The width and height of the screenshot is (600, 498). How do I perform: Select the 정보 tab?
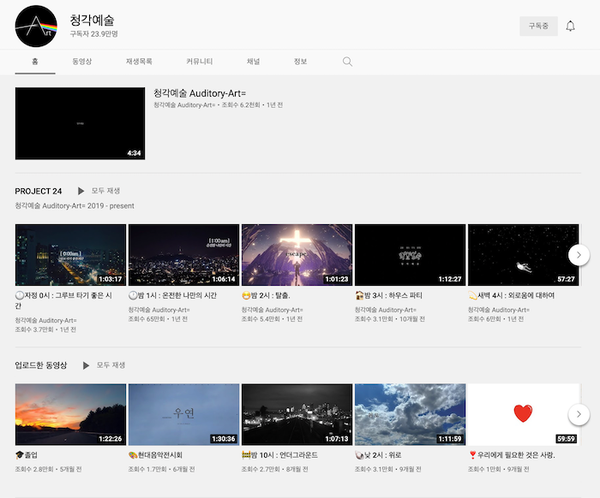coord(300,62)
